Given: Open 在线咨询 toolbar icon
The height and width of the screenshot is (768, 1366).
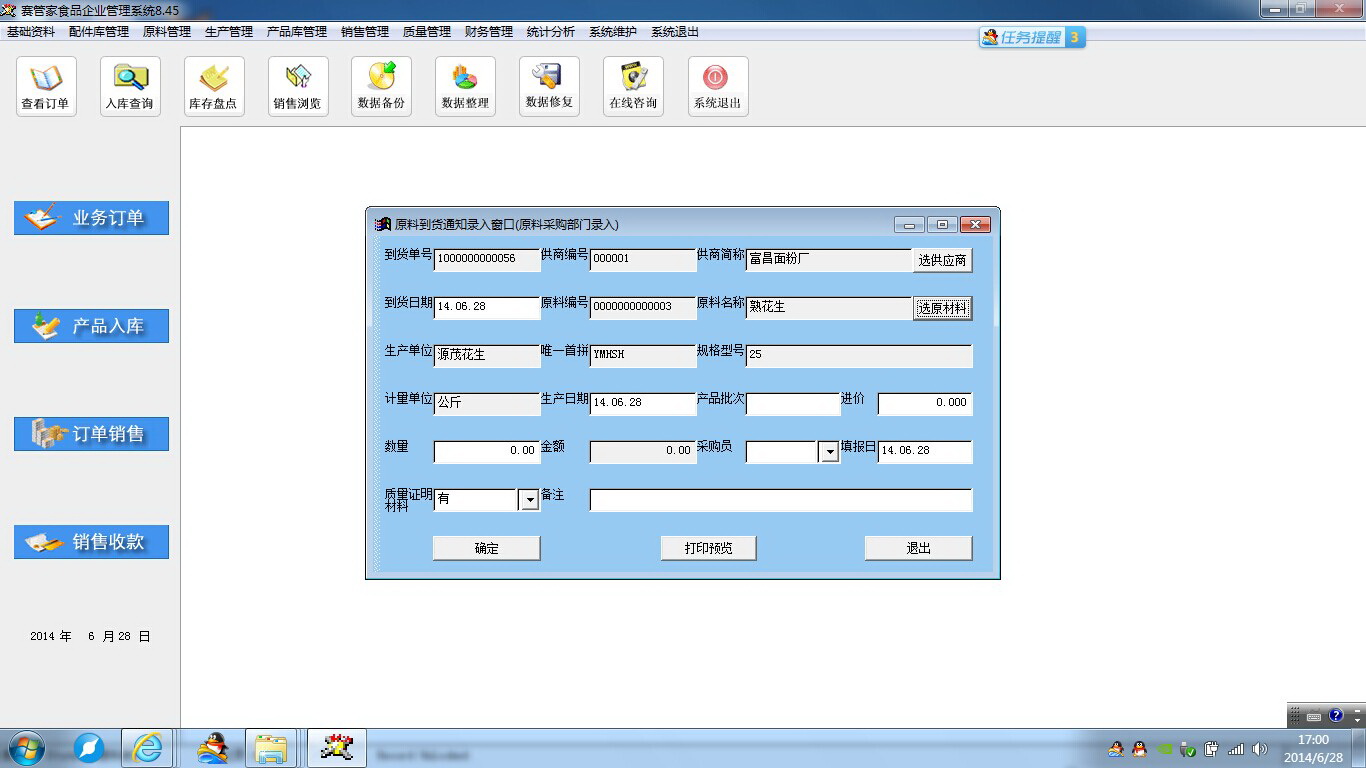Looking at the screenshot, I should pos(633,86).
